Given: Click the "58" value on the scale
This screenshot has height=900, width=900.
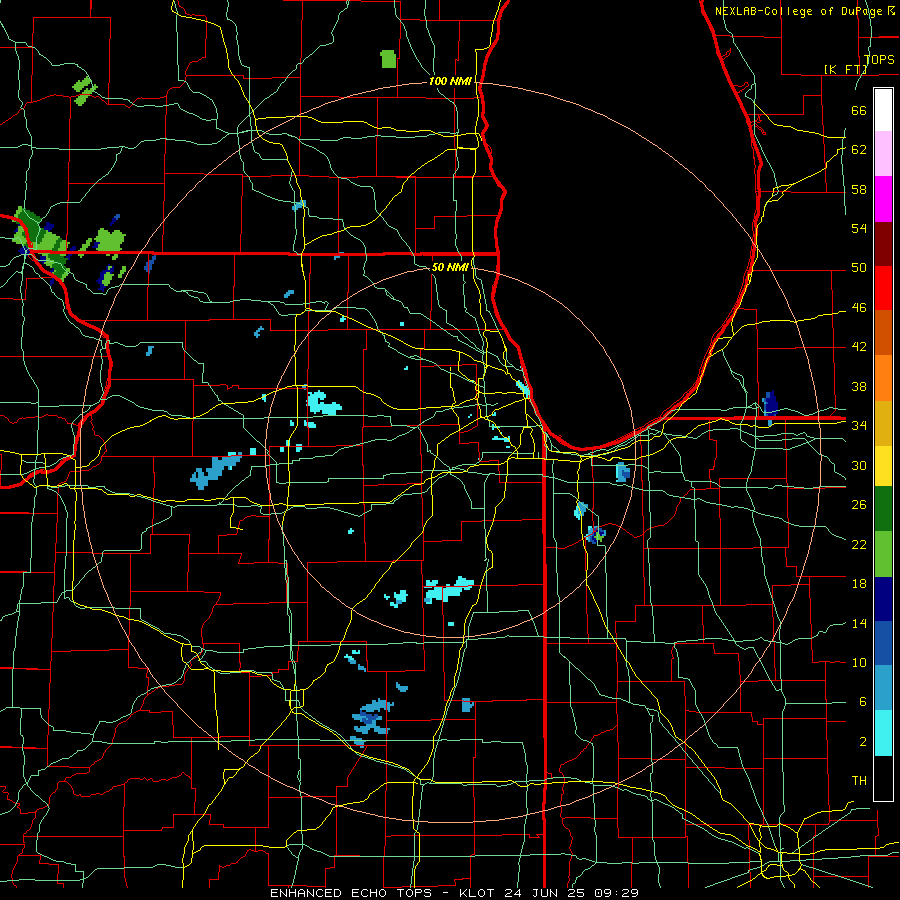Looking at the screenshot, I should tap(859, 189).
